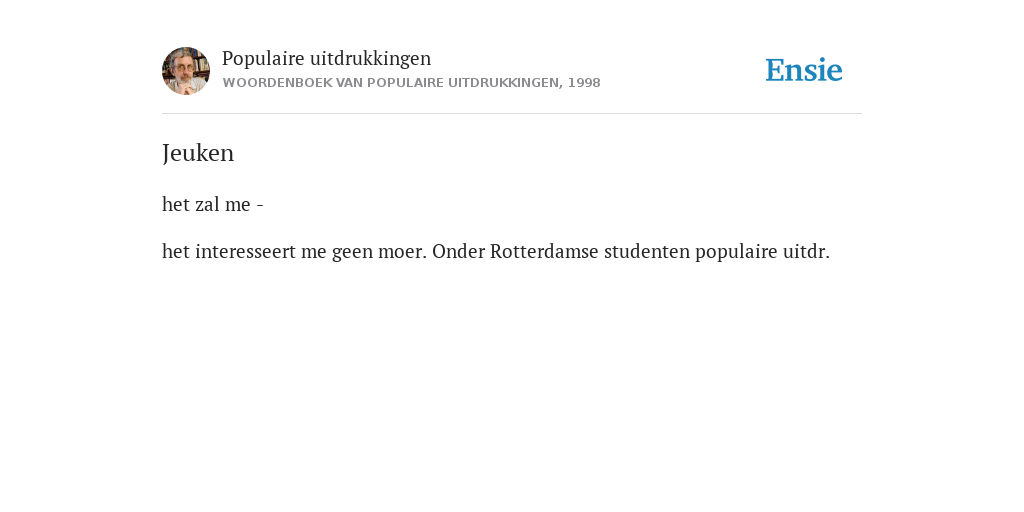Image resolution: width=1024 pixels, height=512 pixels.
Task: Click the year '1998' in the subtitle
Action: click(x=584, y=83)
